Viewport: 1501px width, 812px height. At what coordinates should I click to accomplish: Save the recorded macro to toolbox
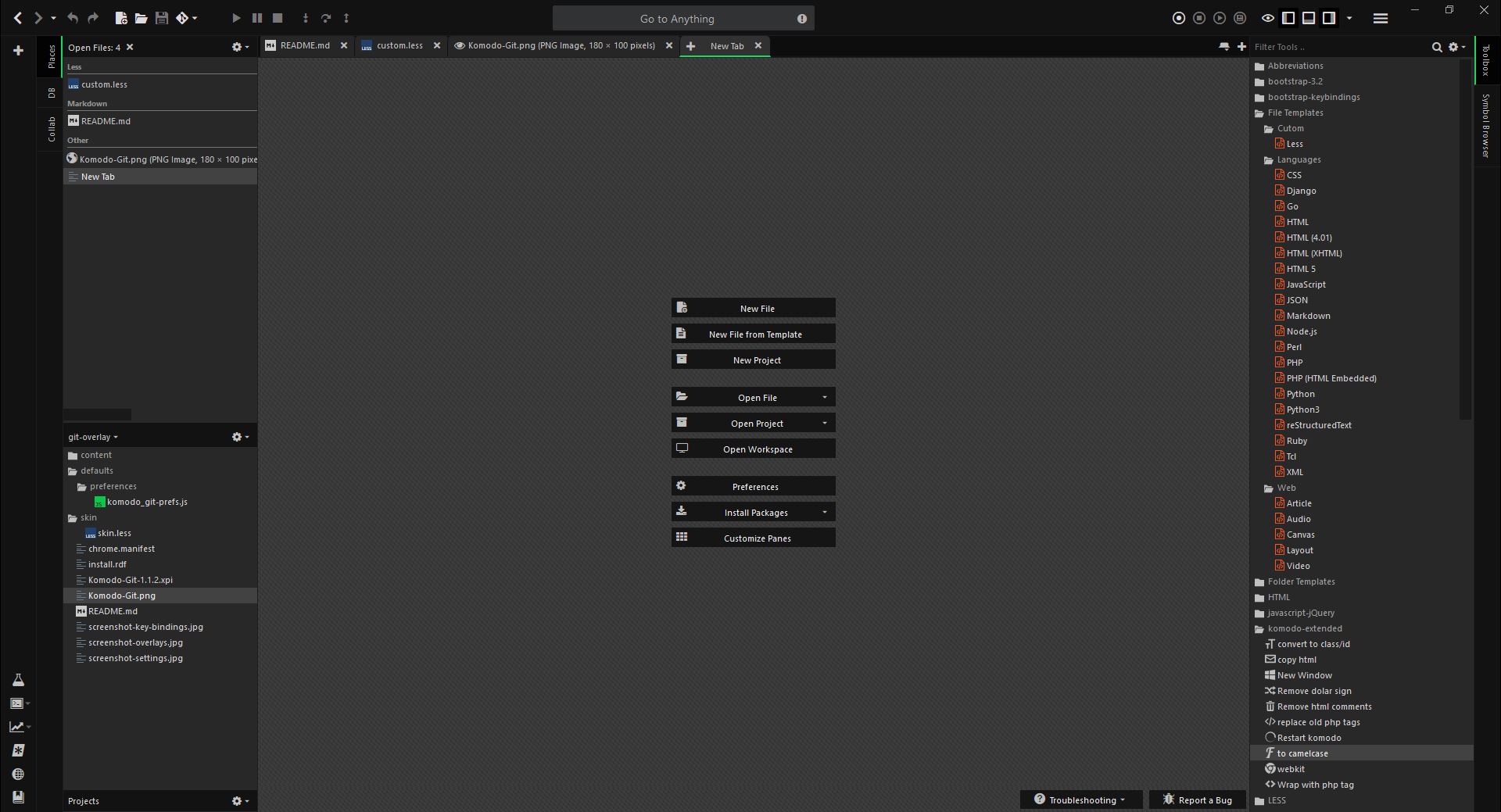coord(1240,17)
